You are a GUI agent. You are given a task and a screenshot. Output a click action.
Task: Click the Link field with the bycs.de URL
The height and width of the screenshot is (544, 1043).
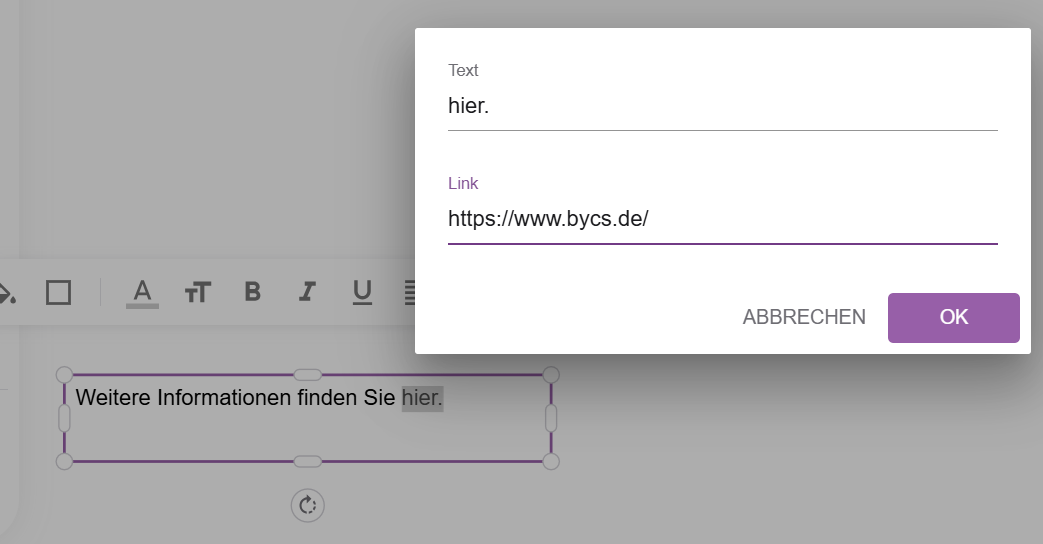pyautogui.click(x=722, y=219)
